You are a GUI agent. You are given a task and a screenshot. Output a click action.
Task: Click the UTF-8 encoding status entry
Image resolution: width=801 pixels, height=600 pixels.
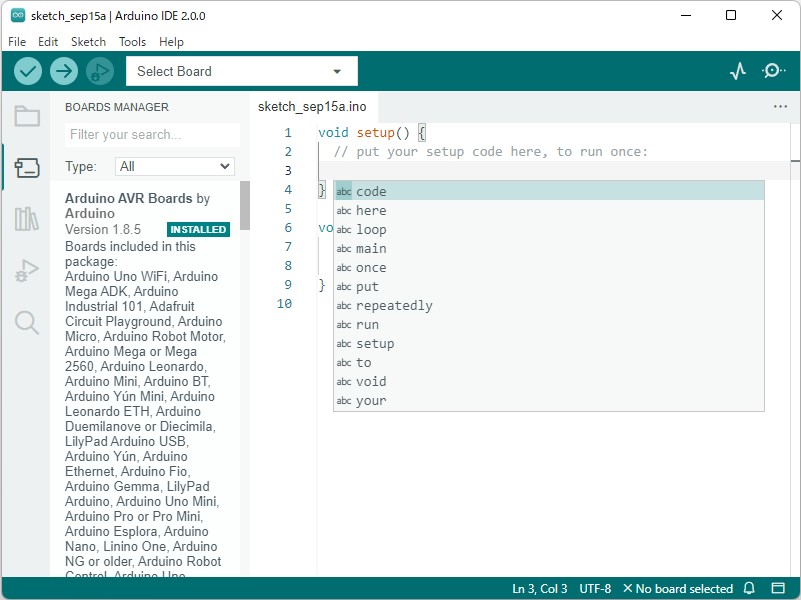pos(595,589)
